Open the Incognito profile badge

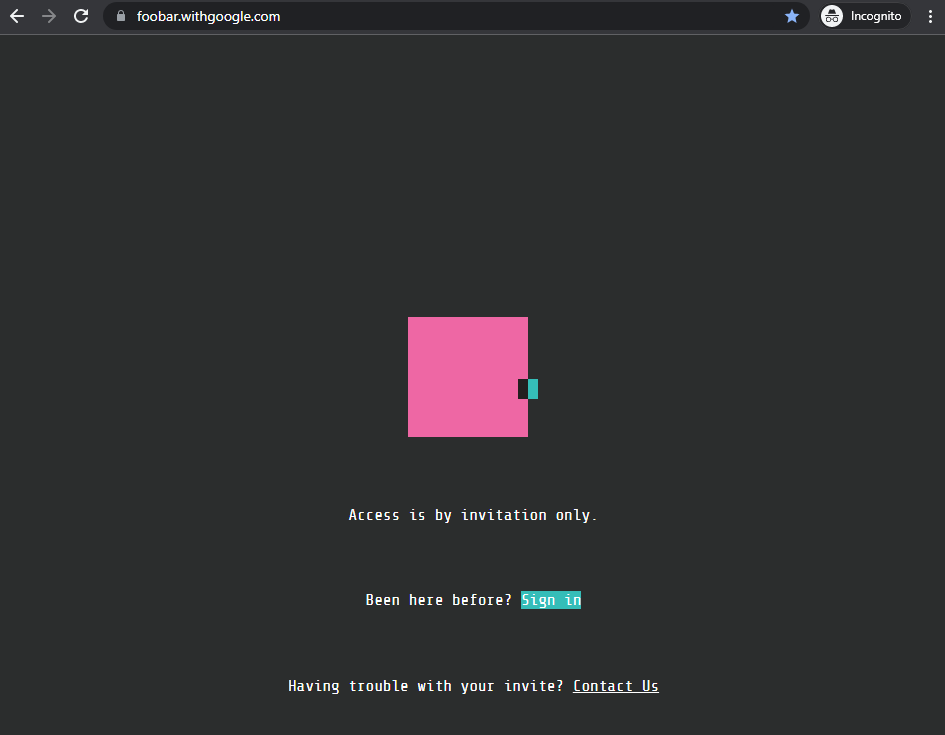click(865, 16)
